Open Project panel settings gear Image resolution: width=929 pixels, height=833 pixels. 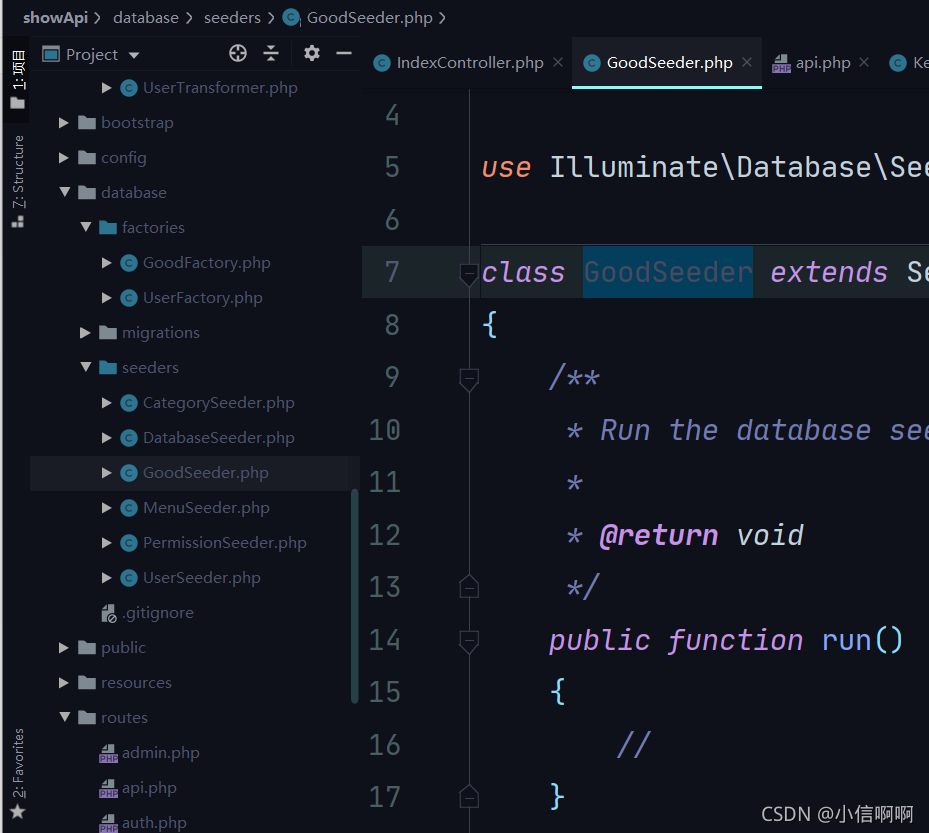pyautogui.click(x=312, y=53)
